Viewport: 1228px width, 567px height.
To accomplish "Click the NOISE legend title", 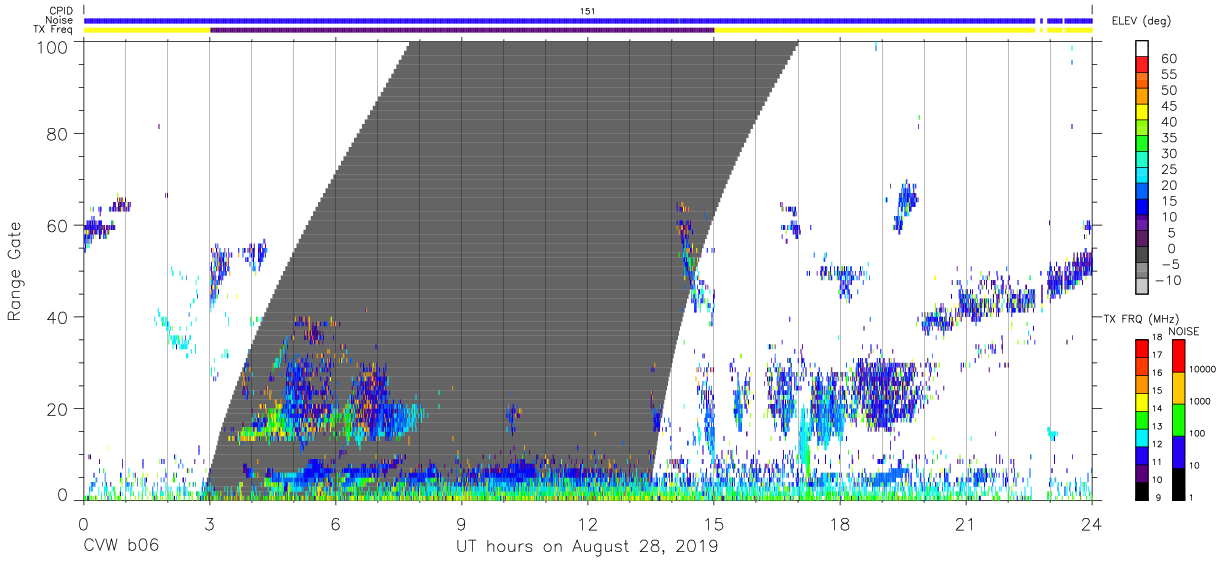I will [1185, 331].
